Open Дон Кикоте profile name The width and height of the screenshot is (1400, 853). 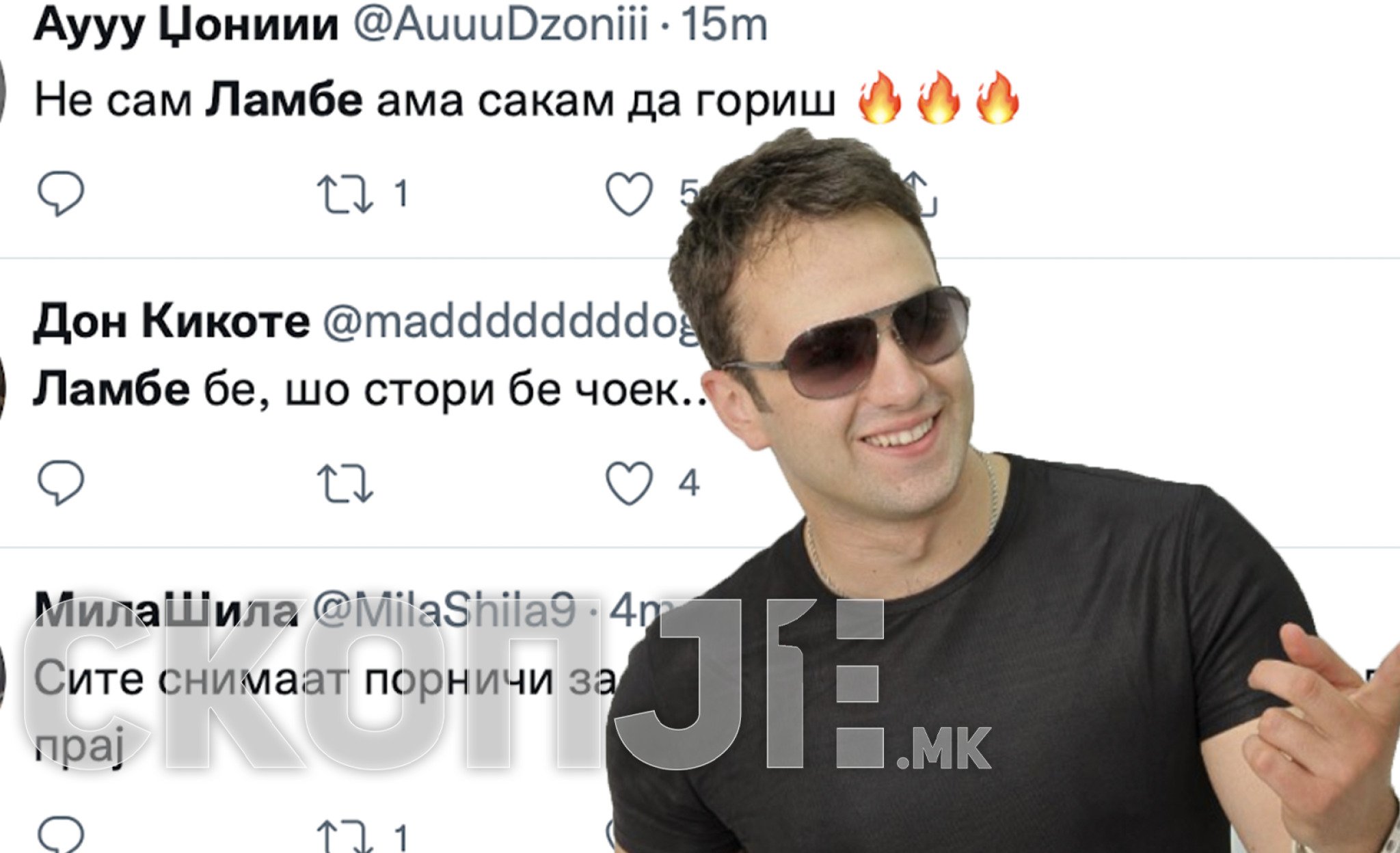tap(172, 321)
